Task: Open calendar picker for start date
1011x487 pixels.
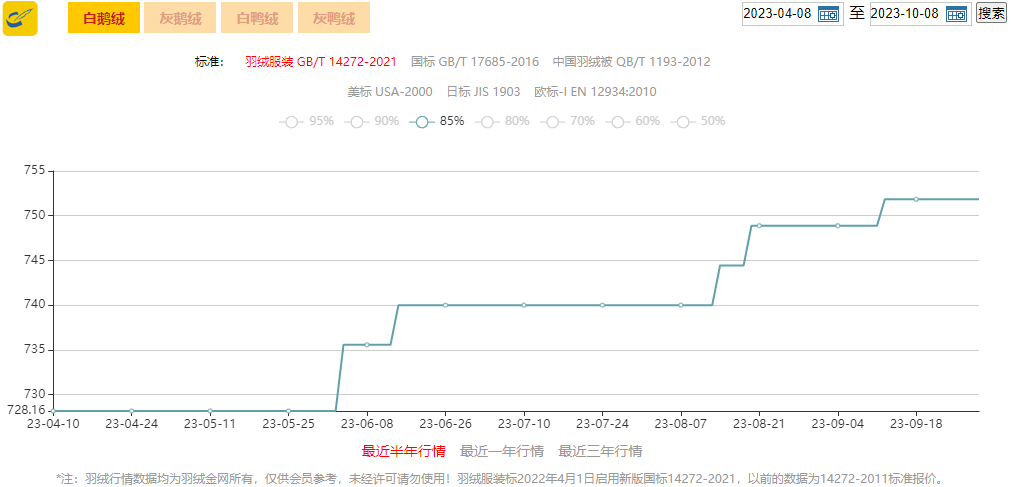Action: coord(829,14)
